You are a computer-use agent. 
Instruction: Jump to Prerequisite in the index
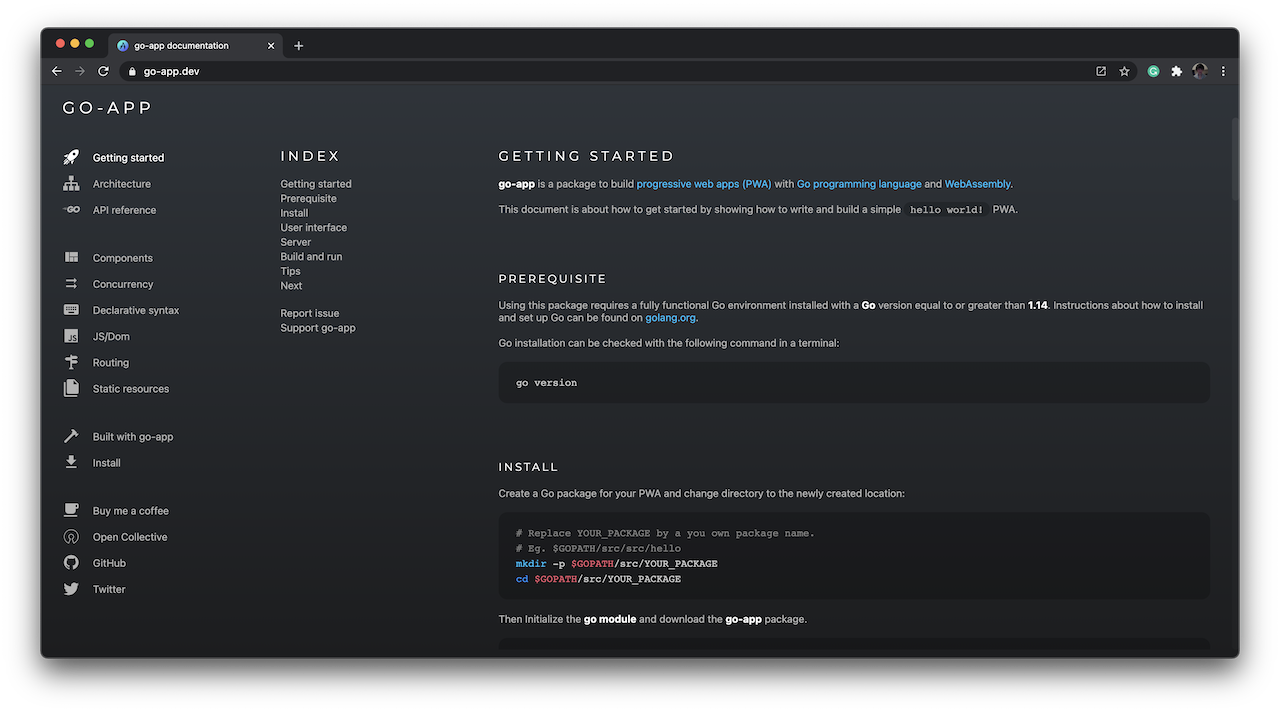click(308, 199)
